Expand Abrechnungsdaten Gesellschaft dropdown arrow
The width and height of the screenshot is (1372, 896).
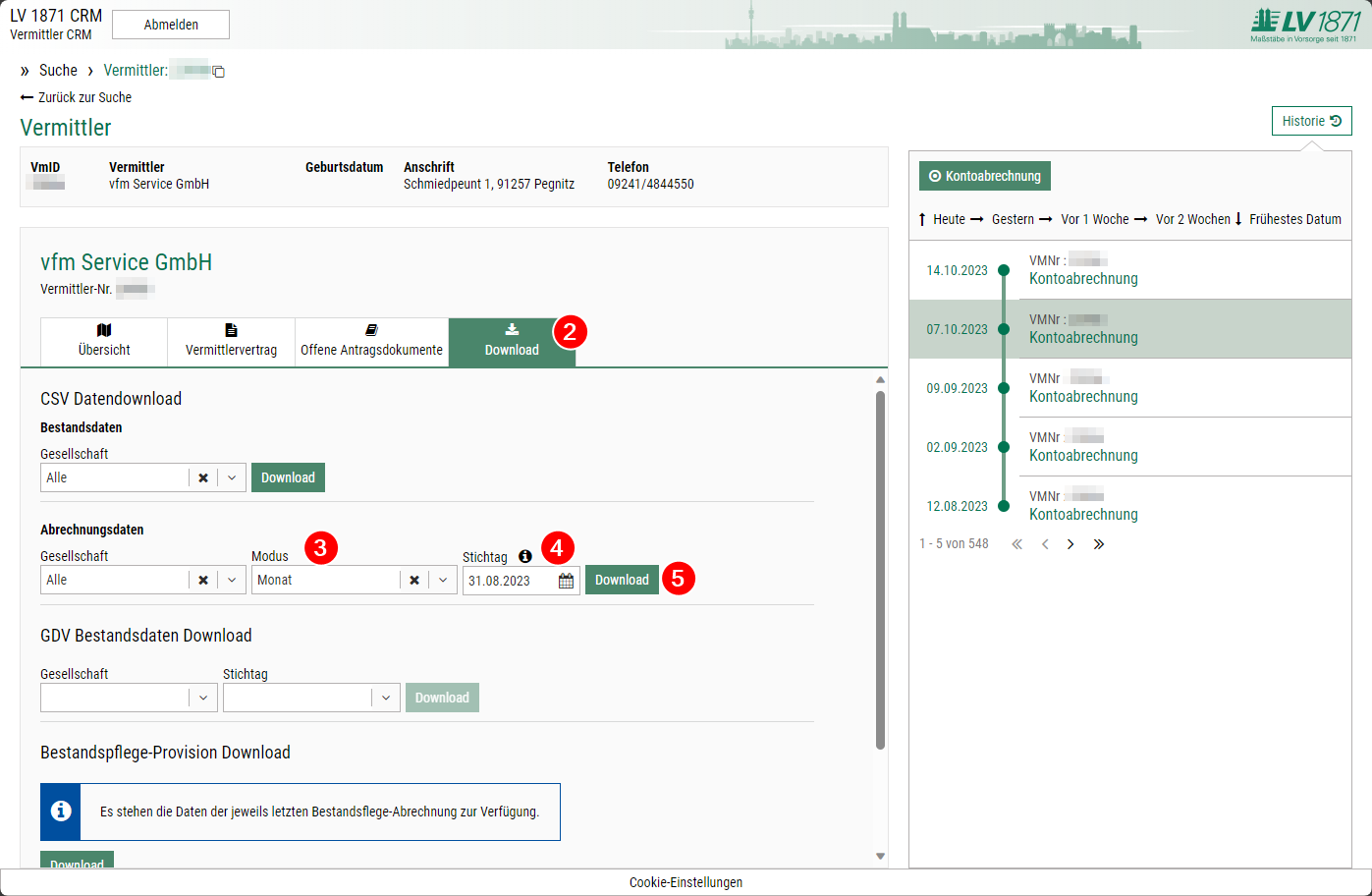[232, 580]
